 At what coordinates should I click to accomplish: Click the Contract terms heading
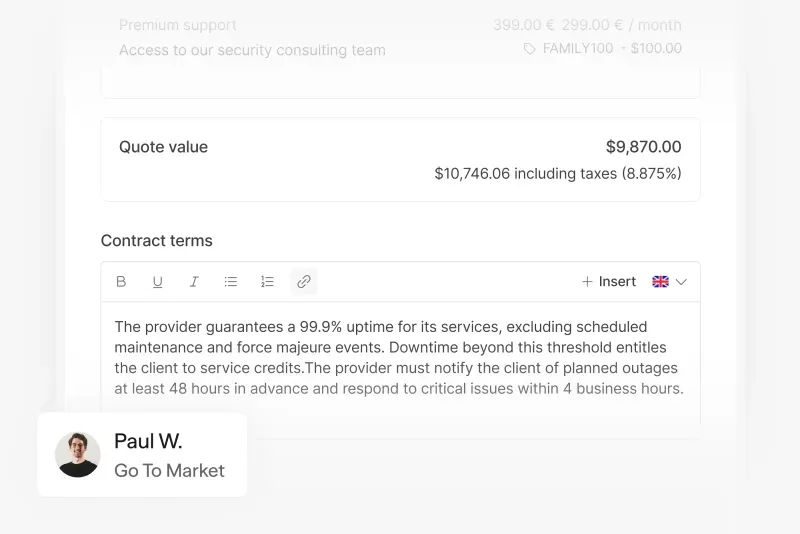(x=157, y=241)
